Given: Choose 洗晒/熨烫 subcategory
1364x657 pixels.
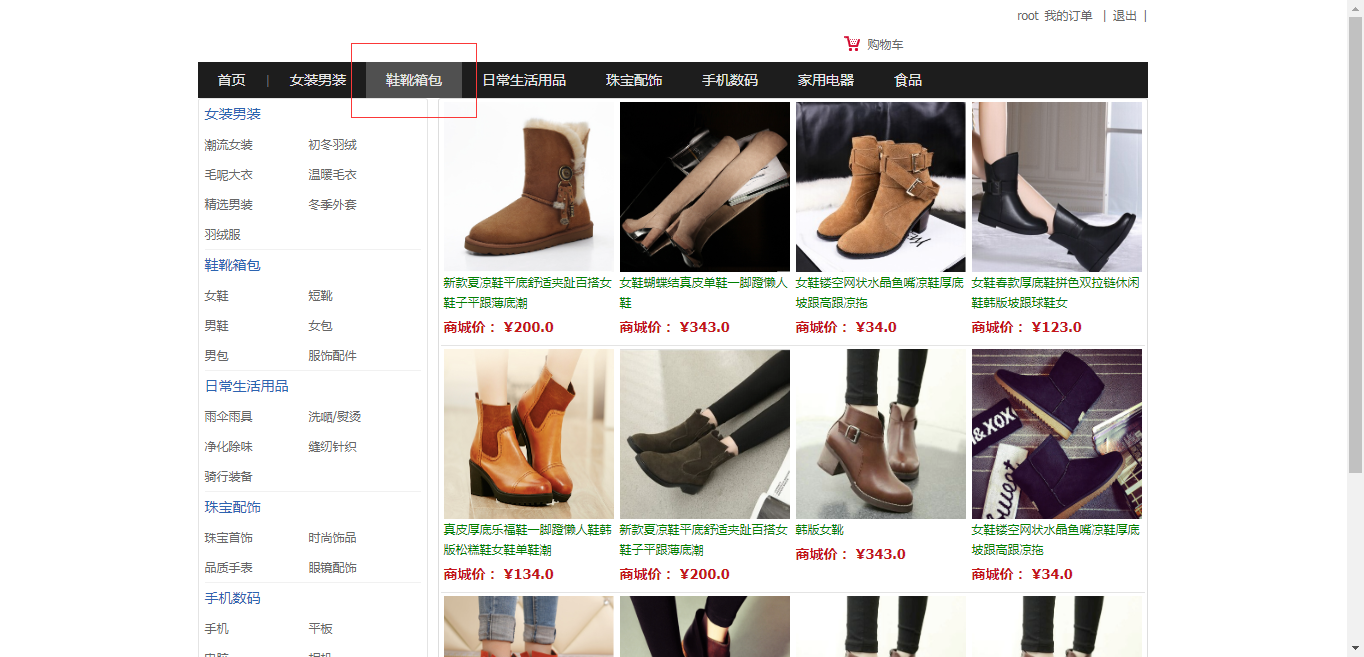Looking at the screenshot, I should coord(335,417).
